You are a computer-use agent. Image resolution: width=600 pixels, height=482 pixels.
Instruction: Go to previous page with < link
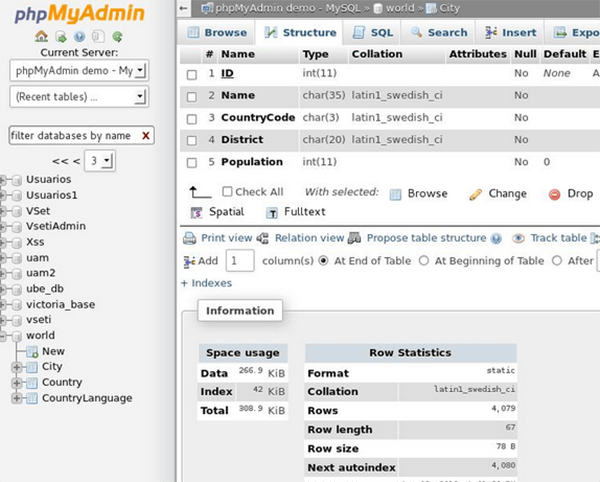click(x=77, y=161)
